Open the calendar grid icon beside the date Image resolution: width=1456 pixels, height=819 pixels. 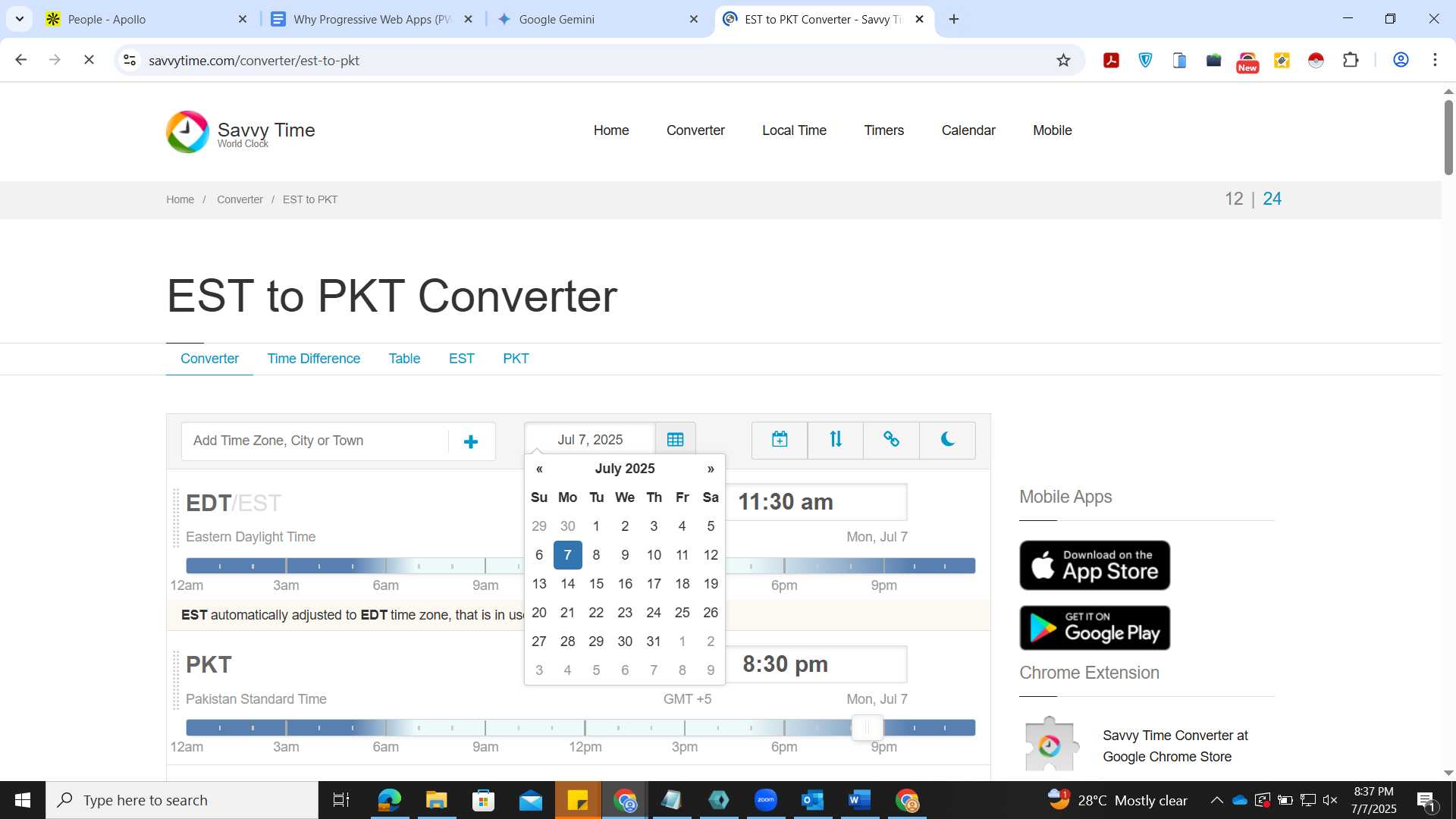(x=675, y=440)
